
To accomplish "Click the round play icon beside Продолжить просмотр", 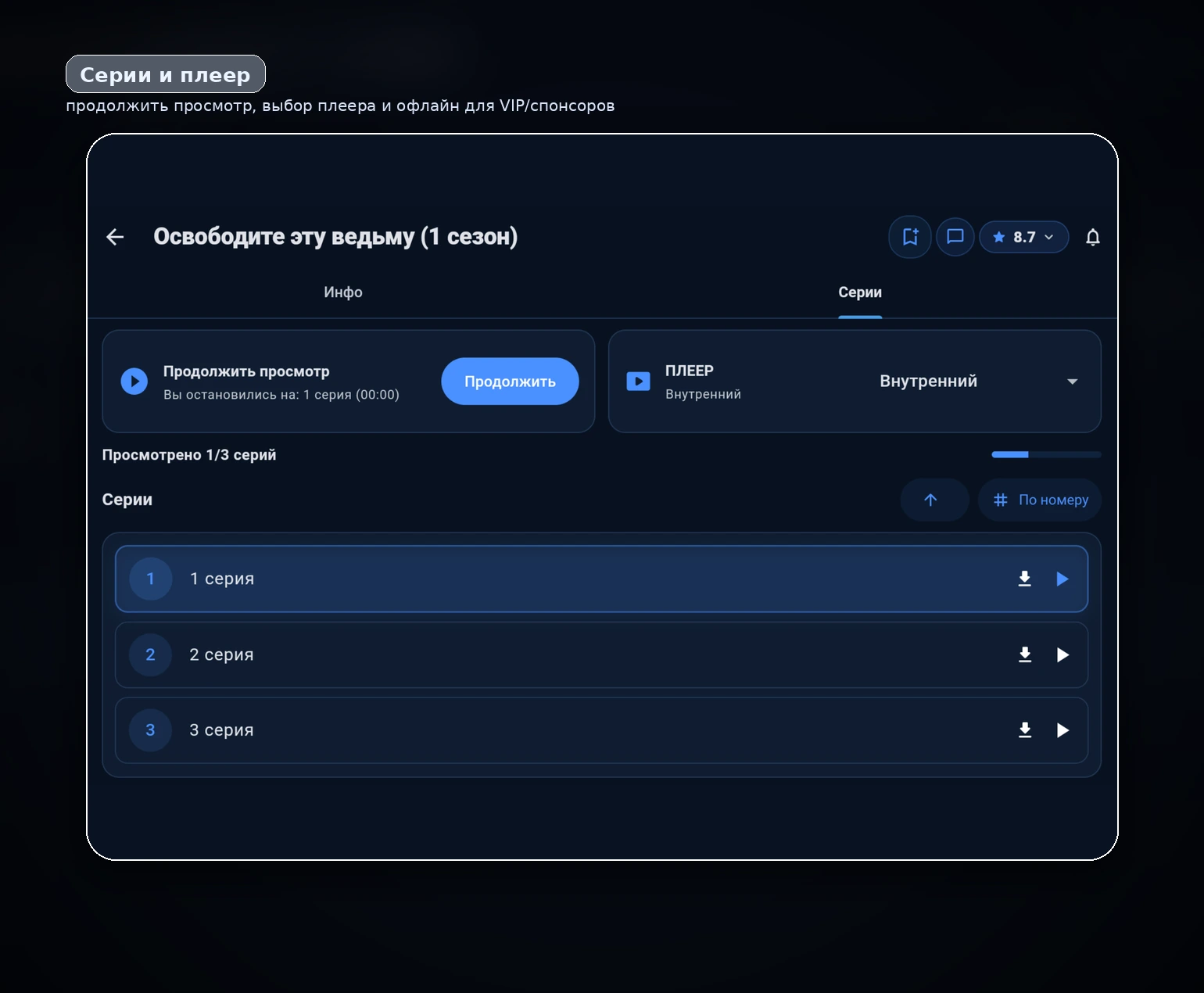I will (x=134, y=382).
